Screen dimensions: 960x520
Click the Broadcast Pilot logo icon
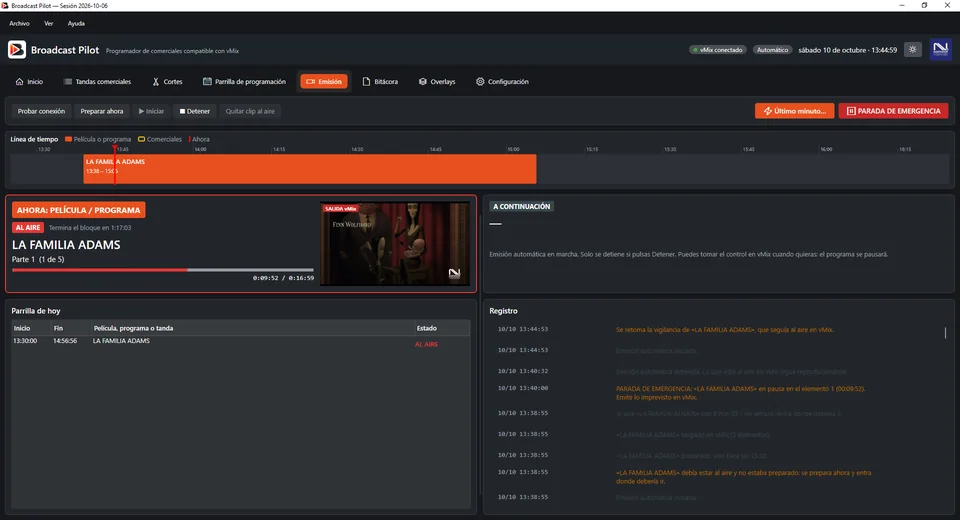(x=17, y=50)
